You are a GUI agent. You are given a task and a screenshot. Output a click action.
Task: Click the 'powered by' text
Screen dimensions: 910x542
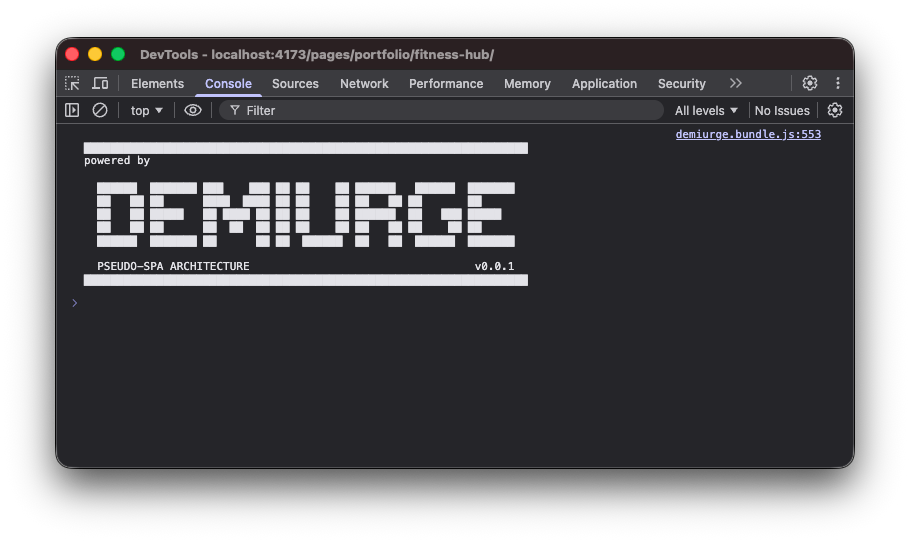[x=117, y=160]
